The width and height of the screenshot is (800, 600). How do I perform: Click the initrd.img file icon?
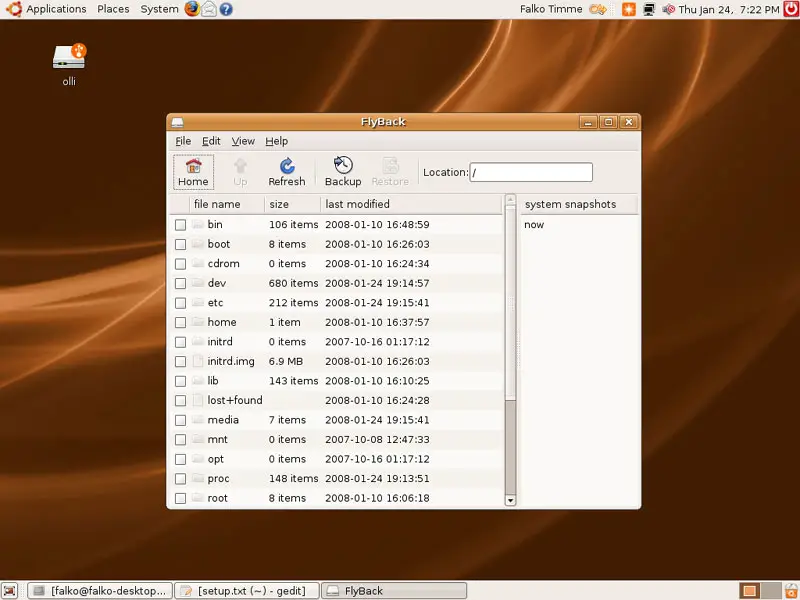198,361
